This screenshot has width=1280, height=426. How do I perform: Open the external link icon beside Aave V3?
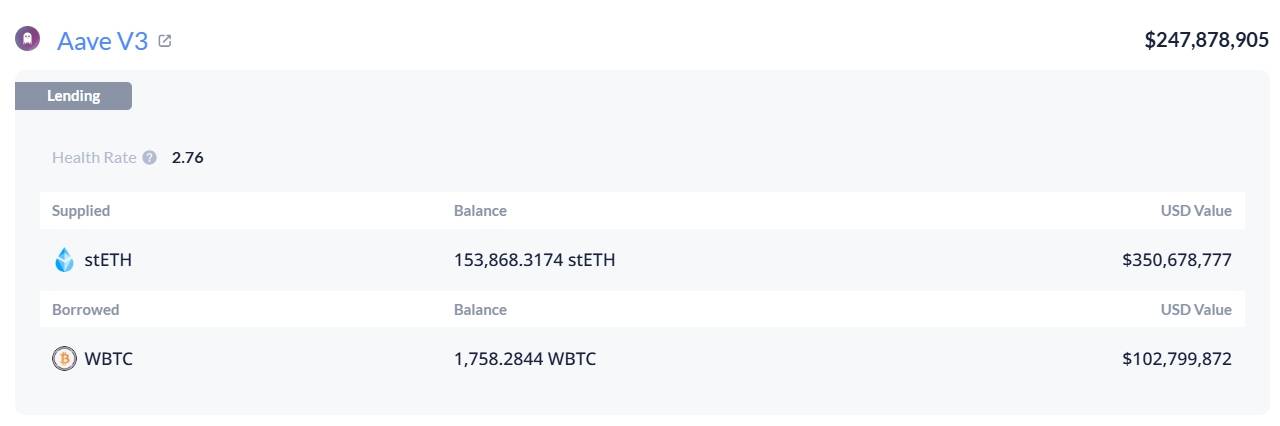point(165,41)
